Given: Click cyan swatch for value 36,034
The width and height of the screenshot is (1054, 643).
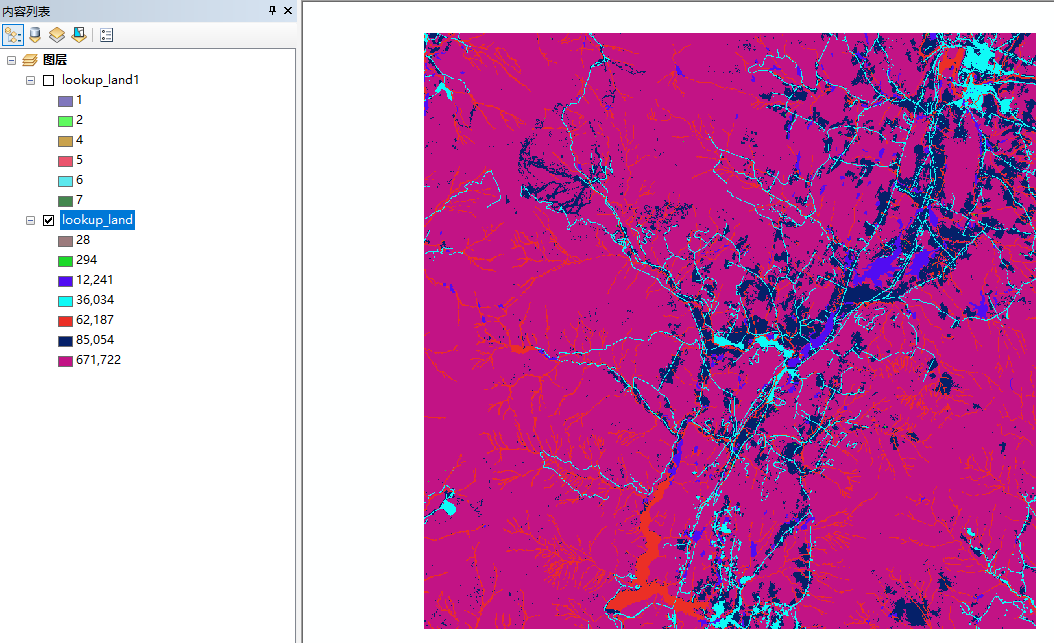Looking at the screenshot, I should tap(65, 301).
